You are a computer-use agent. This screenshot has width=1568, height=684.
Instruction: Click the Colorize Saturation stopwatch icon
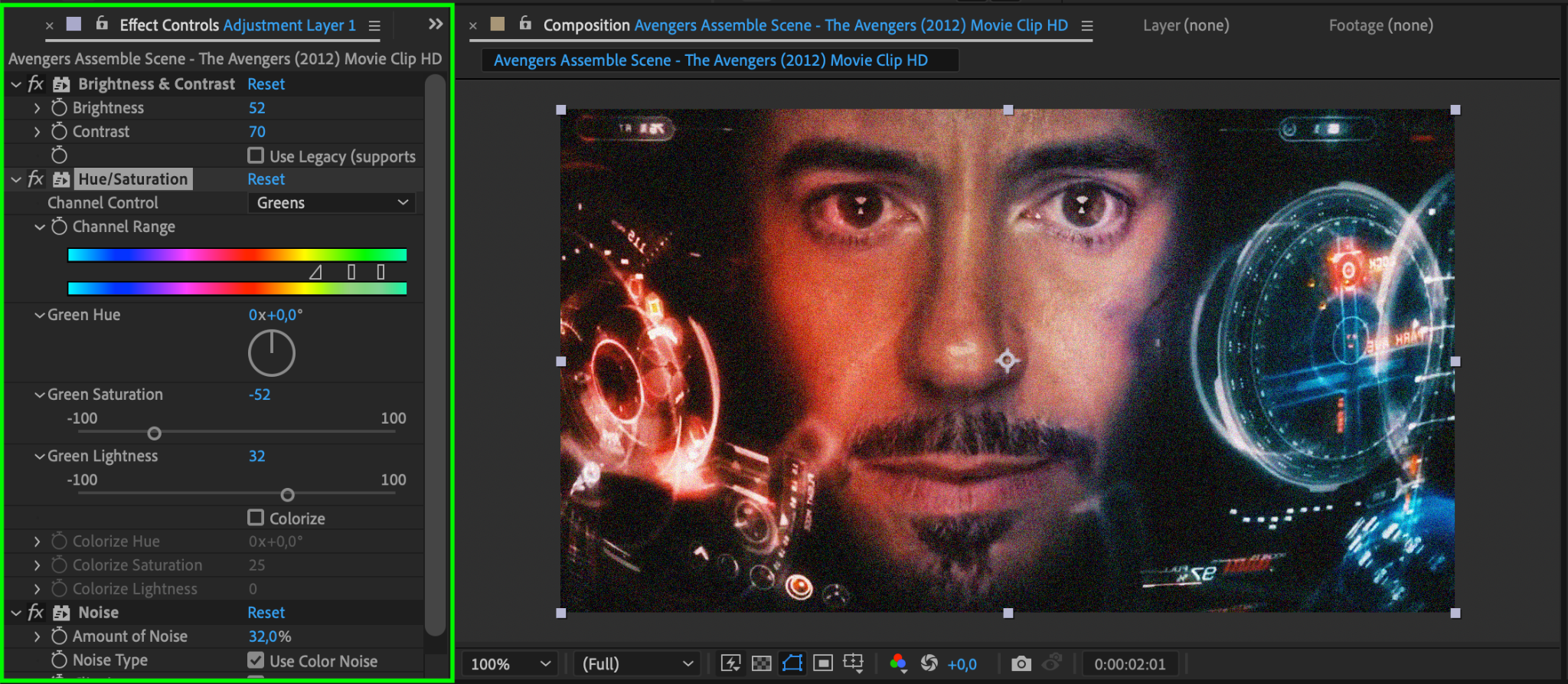click(x=59, y=565)
